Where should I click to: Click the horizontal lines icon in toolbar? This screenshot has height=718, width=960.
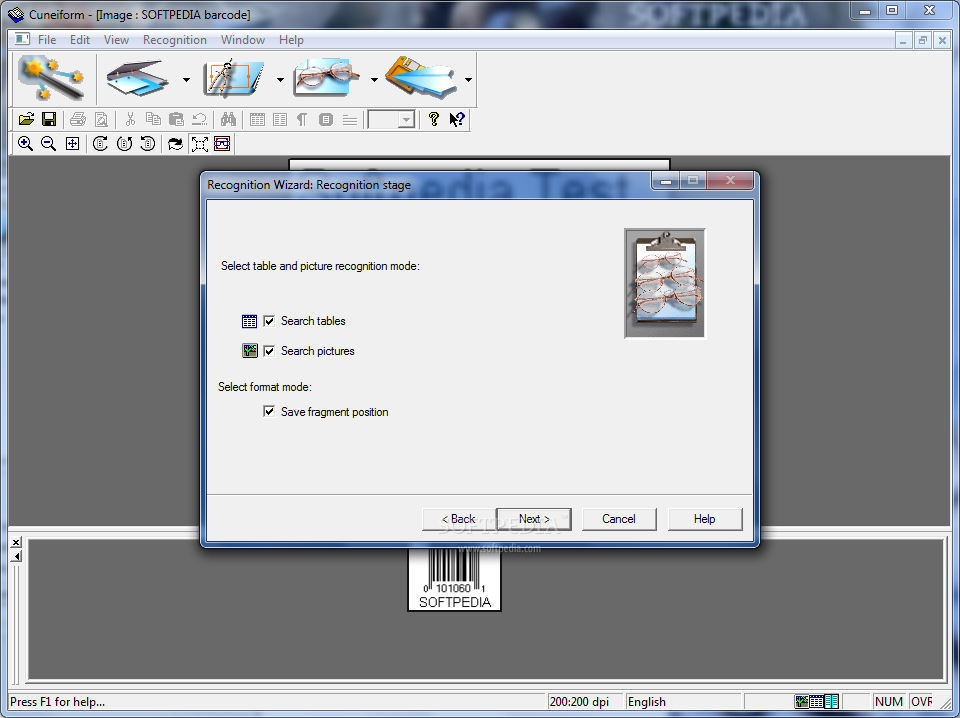click(350, 119)
